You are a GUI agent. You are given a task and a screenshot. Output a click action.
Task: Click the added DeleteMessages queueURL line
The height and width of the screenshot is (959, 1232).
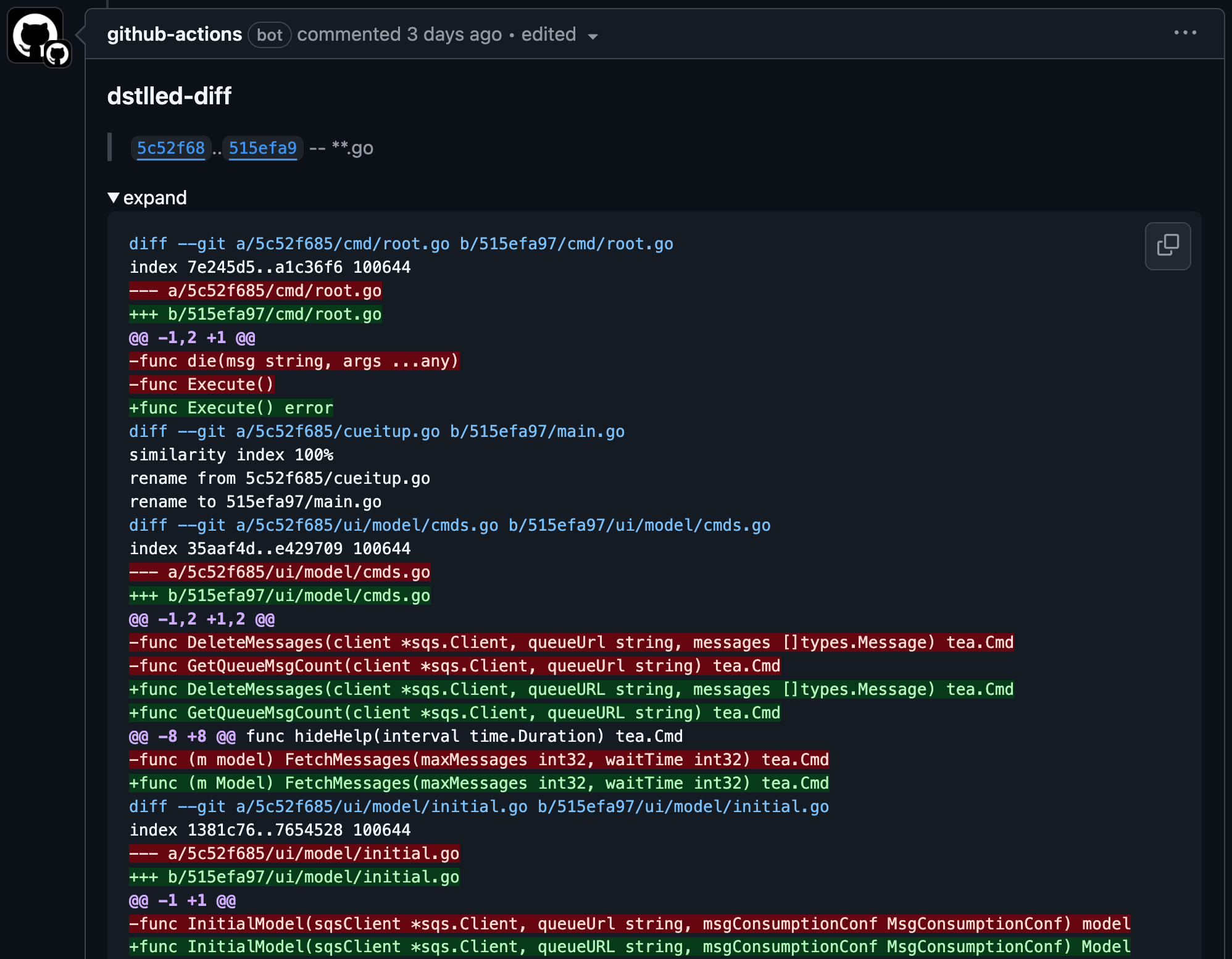pyautogui.click(x=572, y=689)
